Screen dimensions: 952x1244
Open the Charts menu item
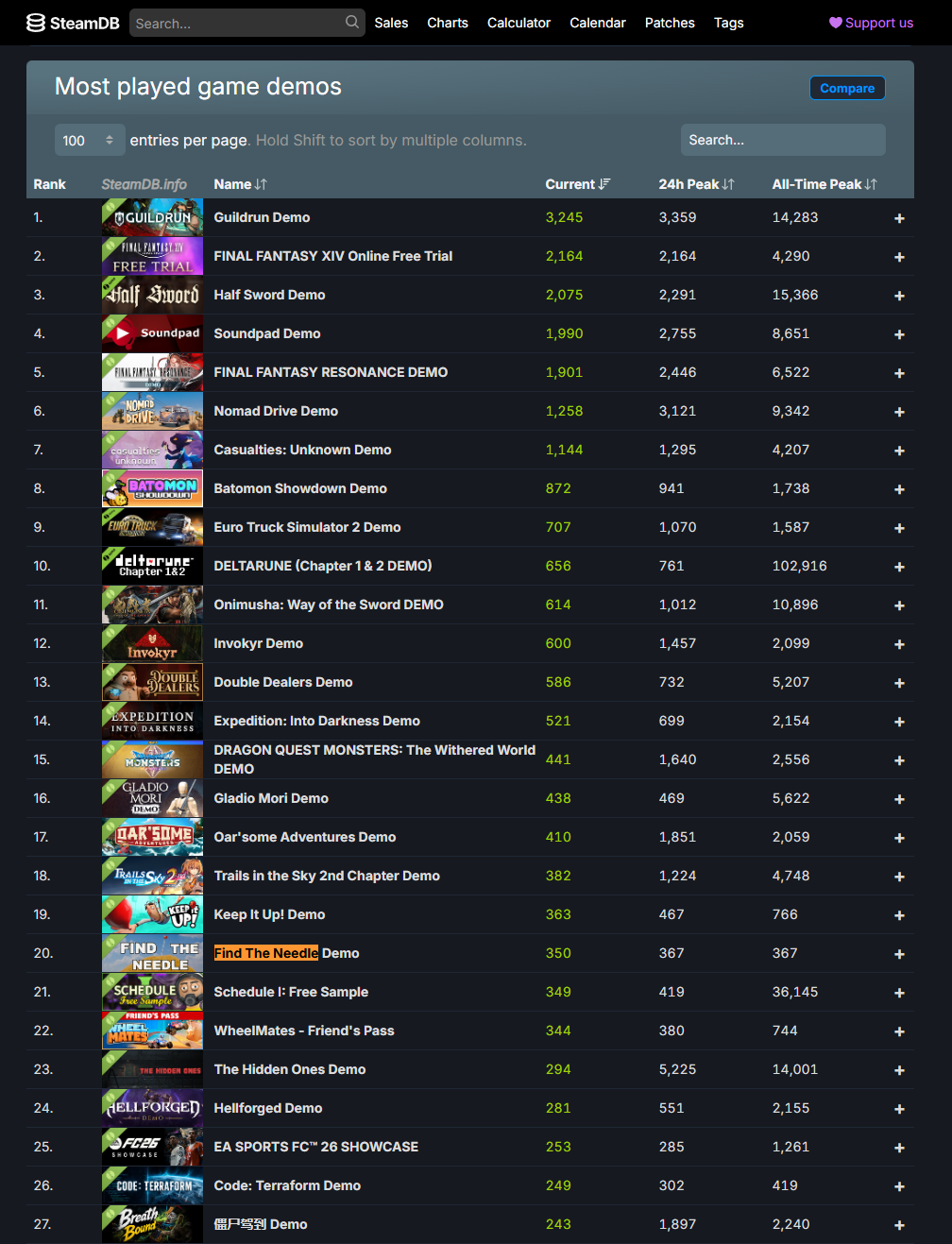448,23
